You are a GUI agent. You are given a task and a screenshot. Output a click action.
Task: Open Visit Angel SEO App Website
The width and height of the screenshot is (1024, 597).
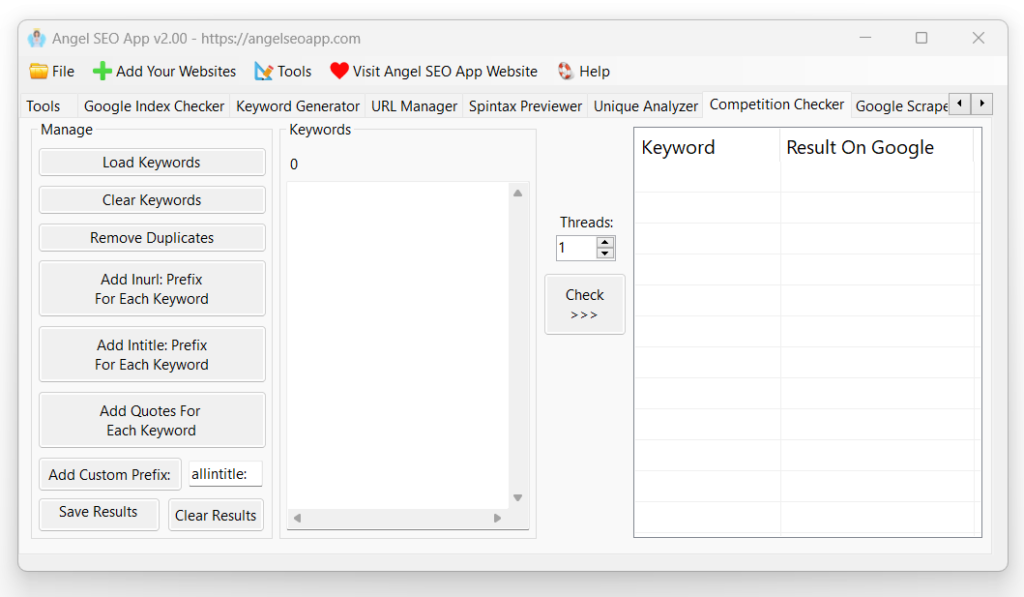[x=434, y=71]
